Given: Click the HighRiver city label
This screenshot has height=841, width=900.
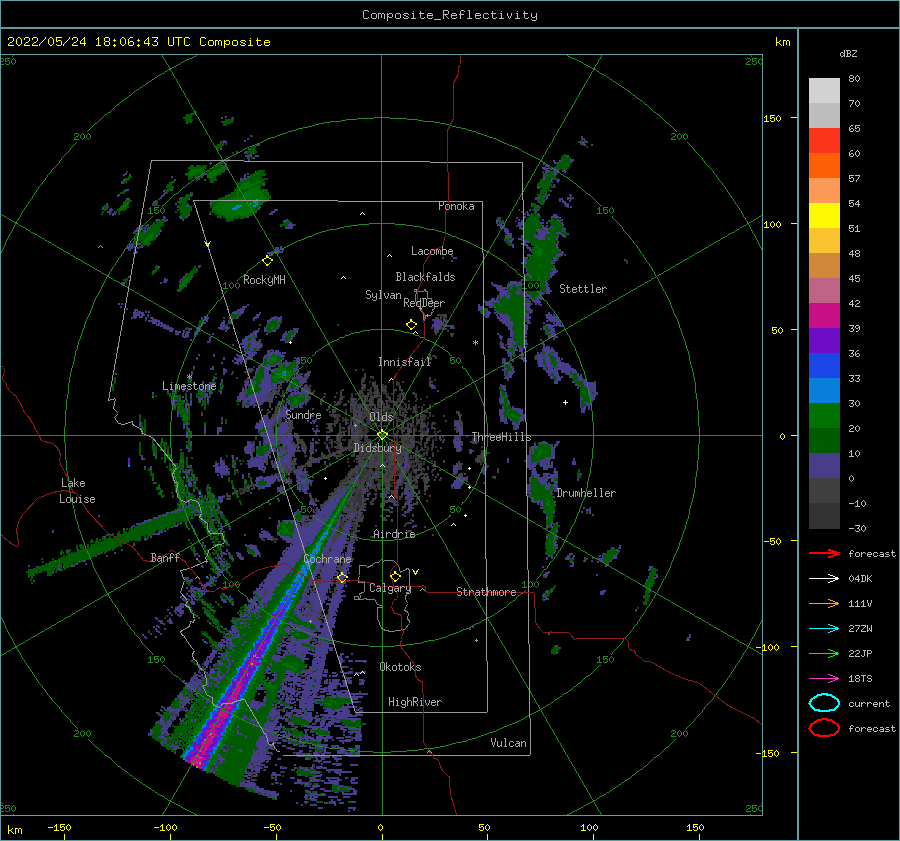Looking at the screenshot, I should [415, 702].
